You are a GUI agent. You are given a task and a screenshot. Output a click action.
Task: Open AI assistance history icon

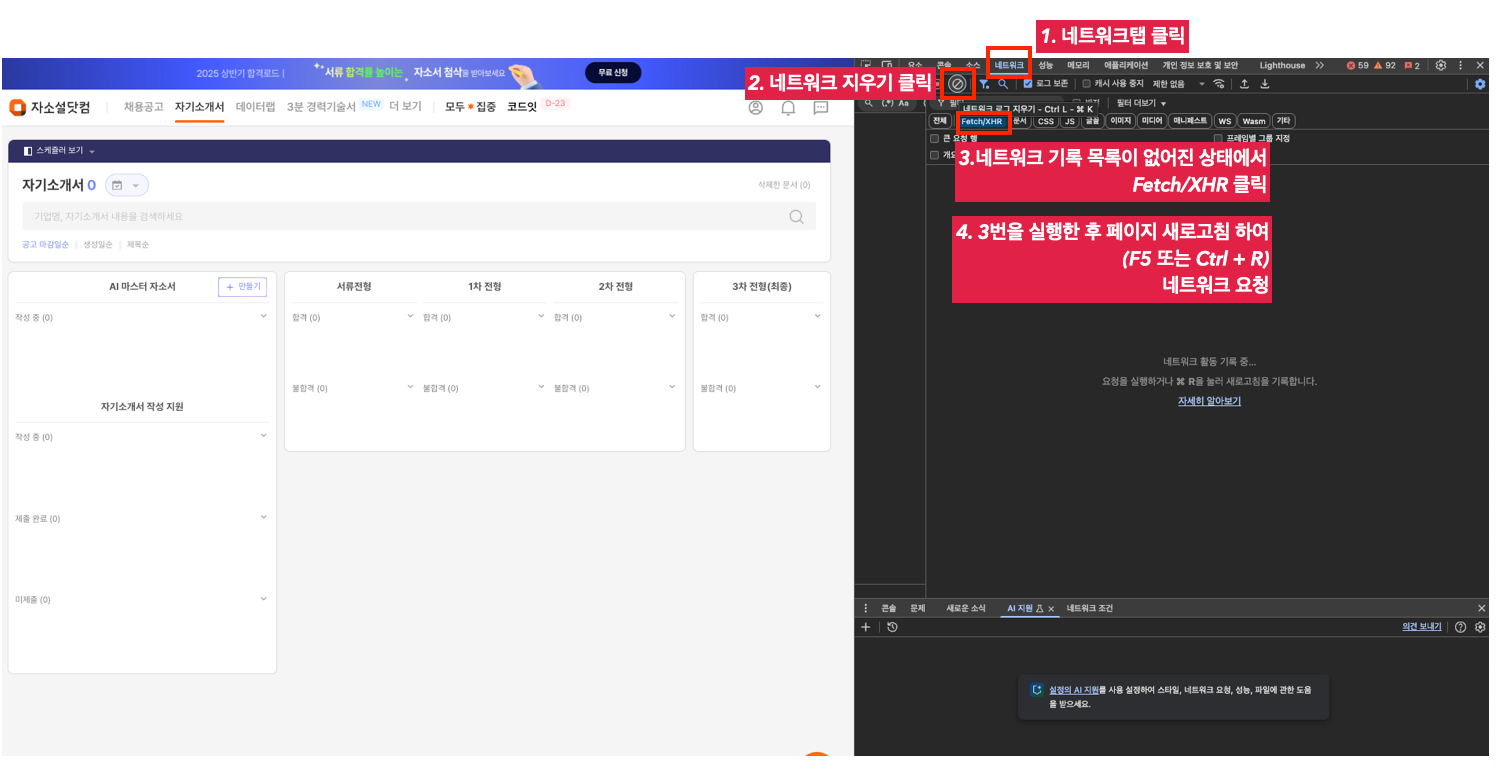click(x=892, y=627)
